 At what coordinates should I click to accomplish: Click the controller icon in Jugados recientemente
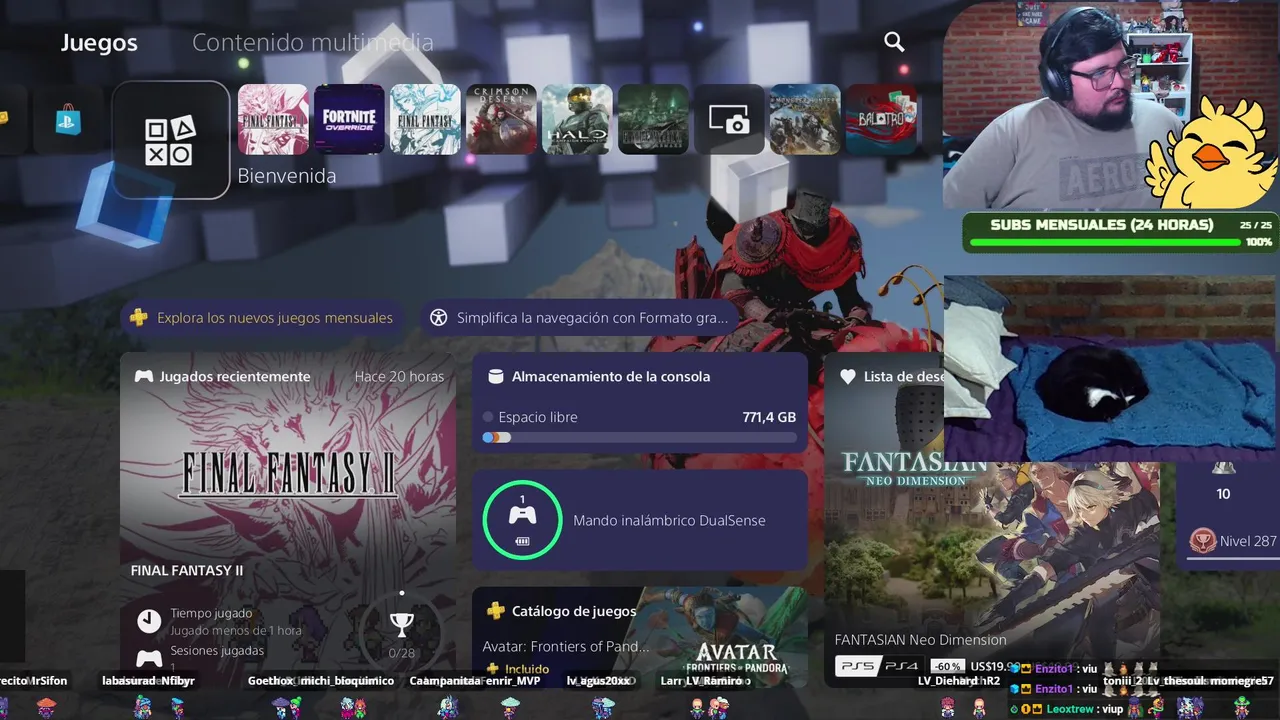144,377
